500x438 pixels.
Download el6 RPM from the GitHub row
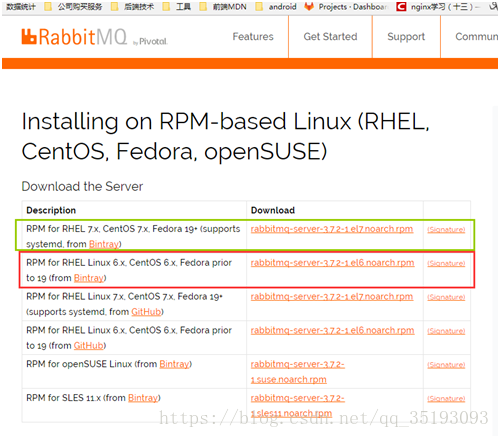pos(332,330)
